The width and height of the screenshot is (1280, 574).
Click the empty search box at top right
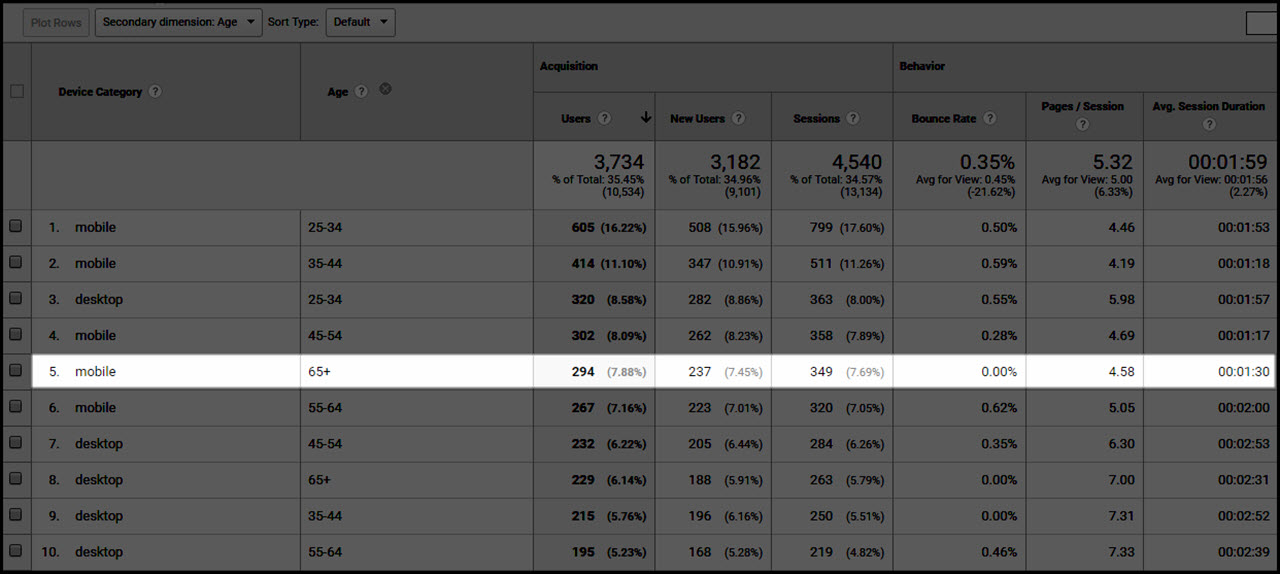point(1262,22)
